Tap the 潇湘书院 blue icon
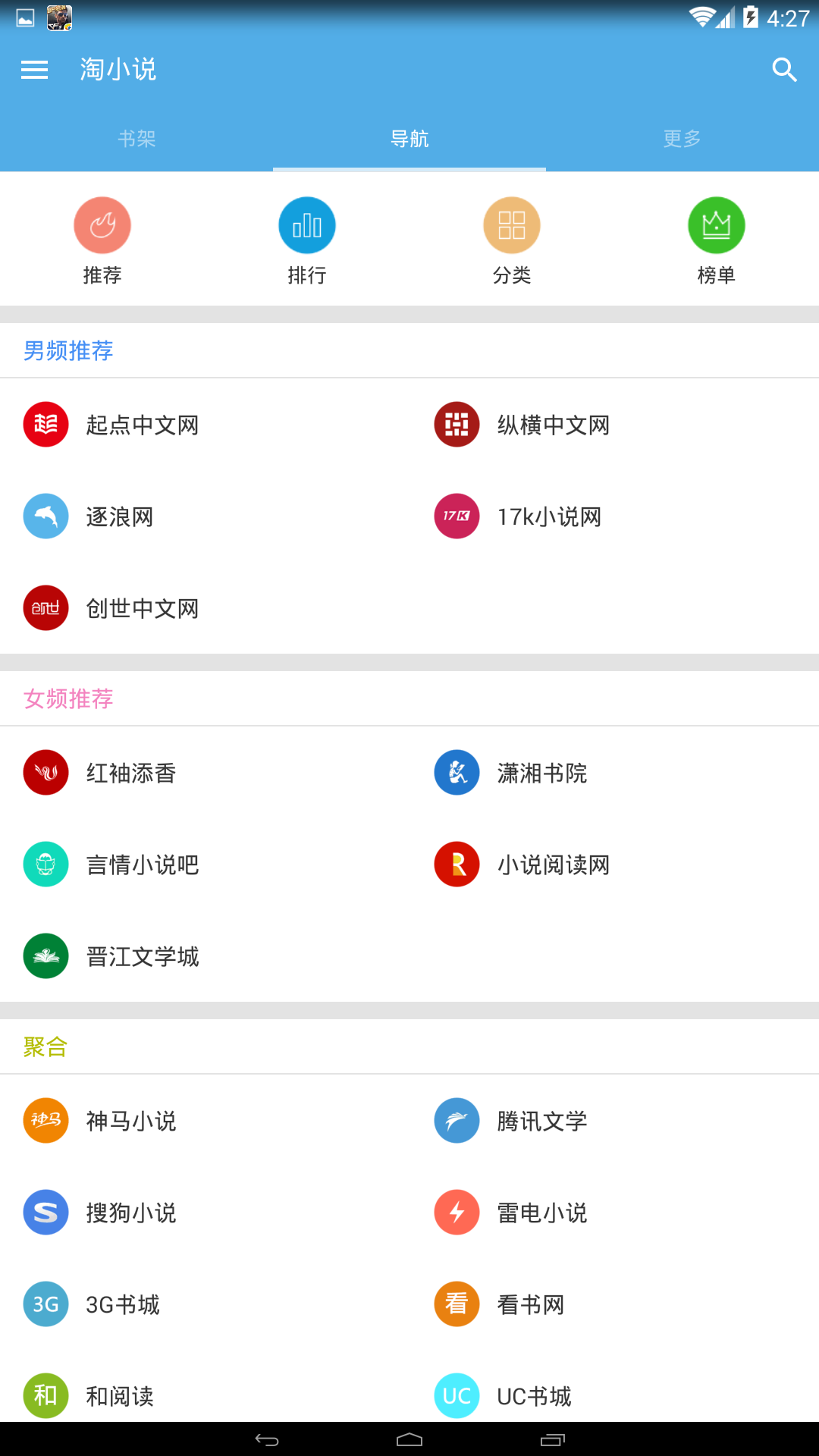 [x=457, y=773]
